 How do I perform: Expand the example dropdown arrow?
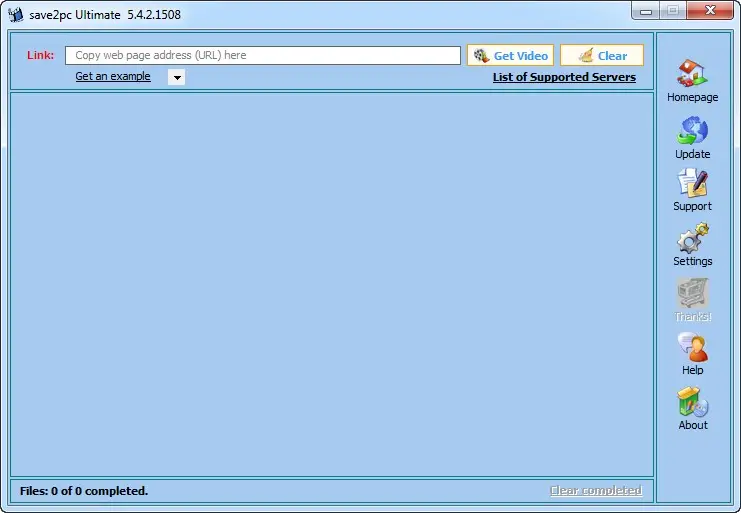[177, 77]
